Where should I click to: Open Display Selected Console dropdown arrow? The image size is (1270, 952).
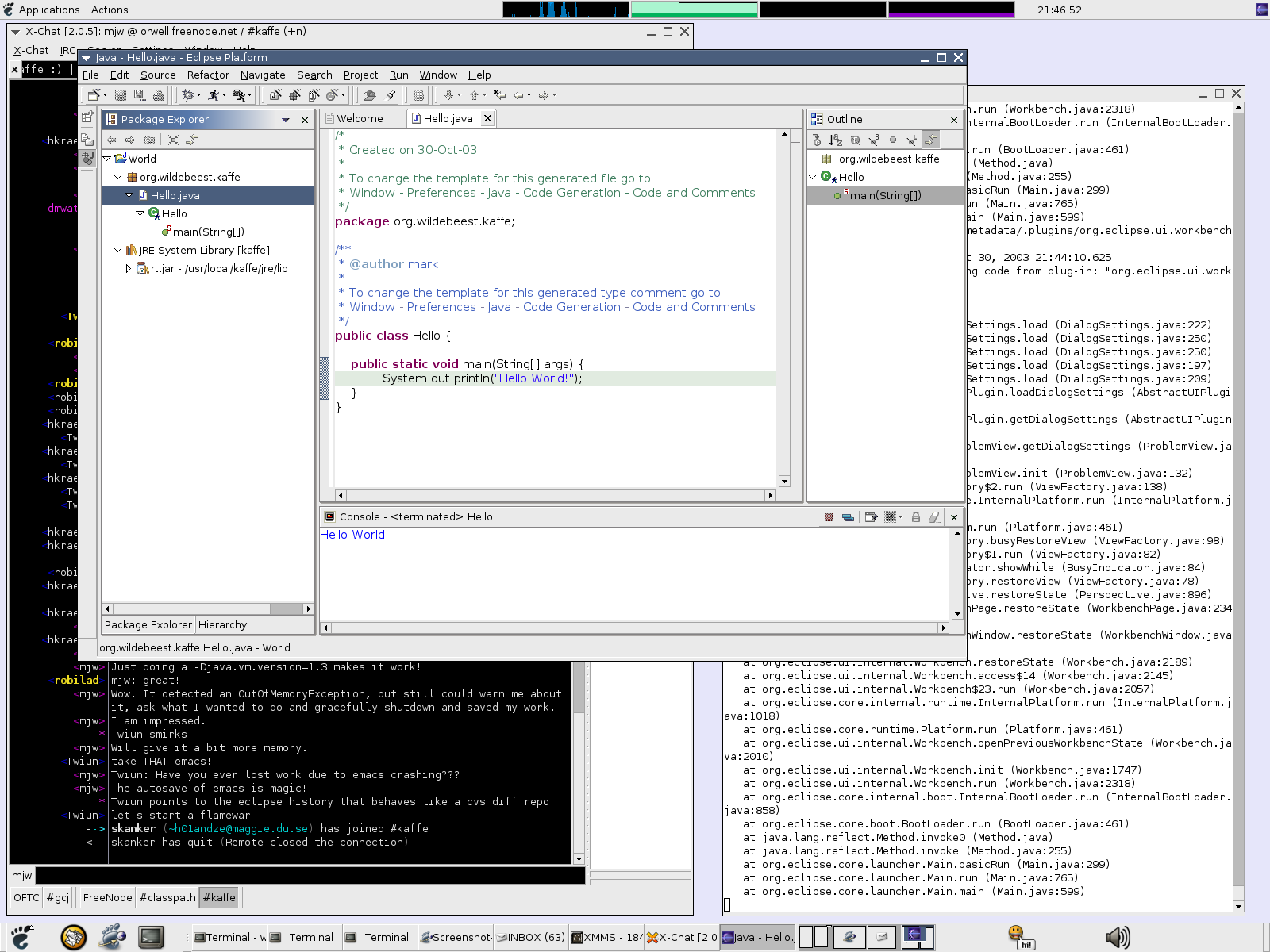(900, 517)
